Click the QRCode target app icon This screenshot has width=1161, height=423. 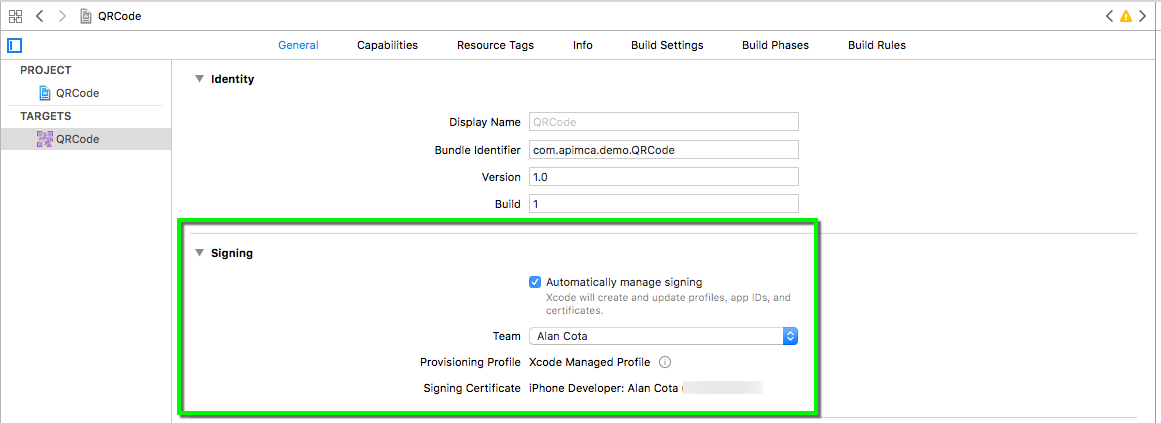pos(44,139)
